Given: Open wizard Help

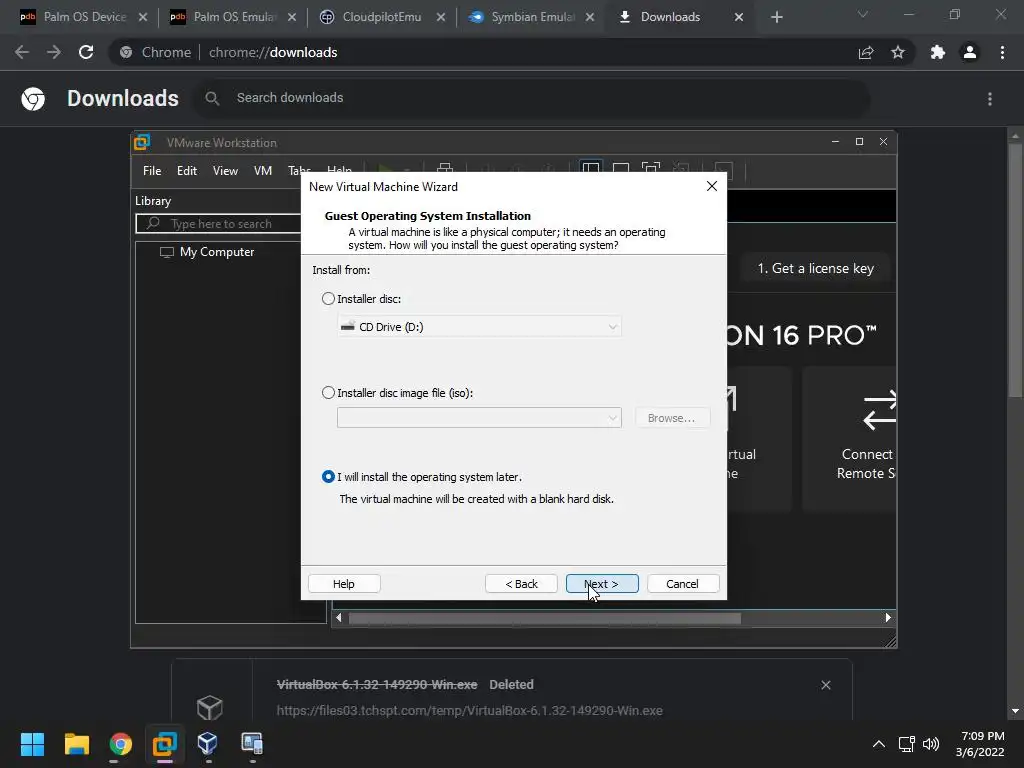Looking at the screenshot, I should point(344,584).
